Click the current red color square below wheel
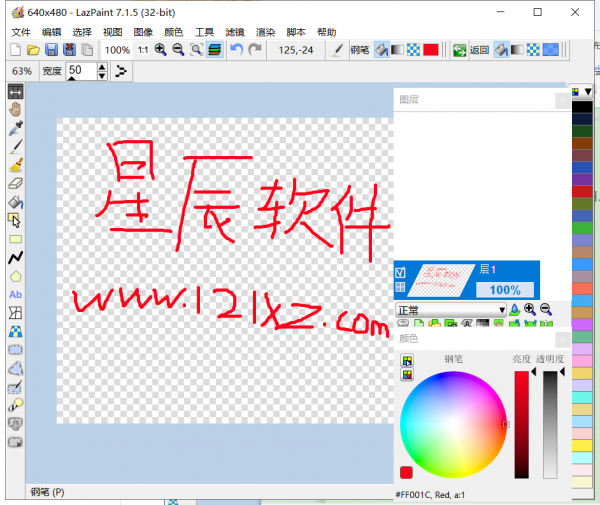This screenshot has width=600, height=505. (x=406, y=472)
